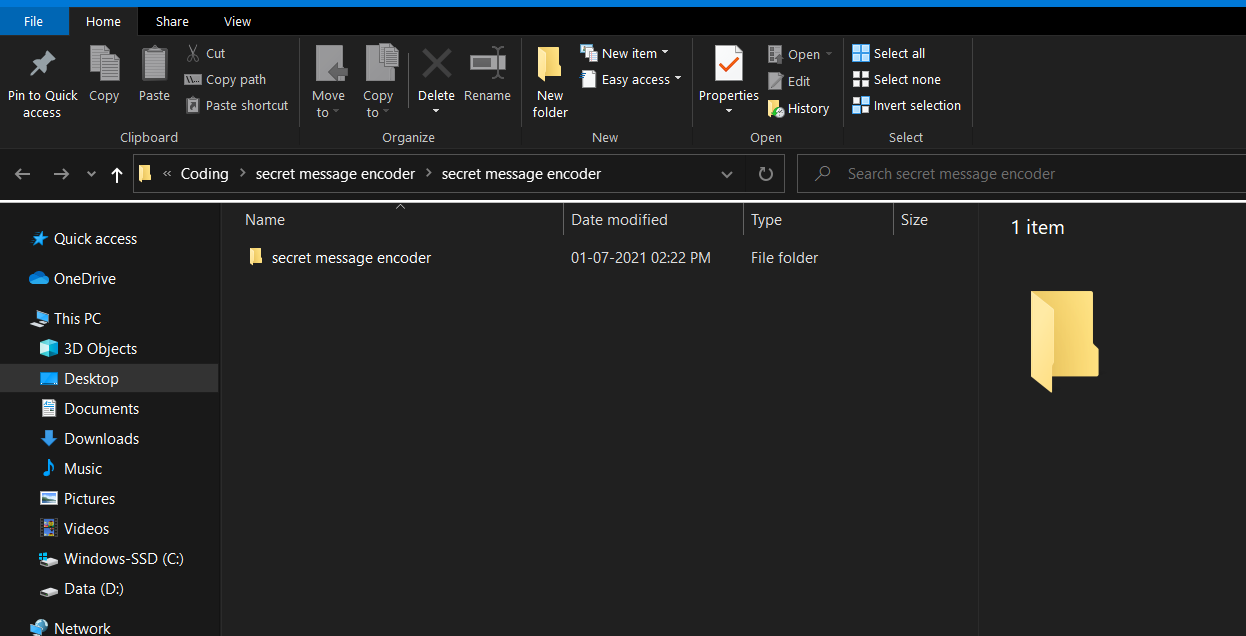This screenshot has width=1246, height=636.
Task: Open Properties via the checkmark icon
Action: click(x=728, y=65)
